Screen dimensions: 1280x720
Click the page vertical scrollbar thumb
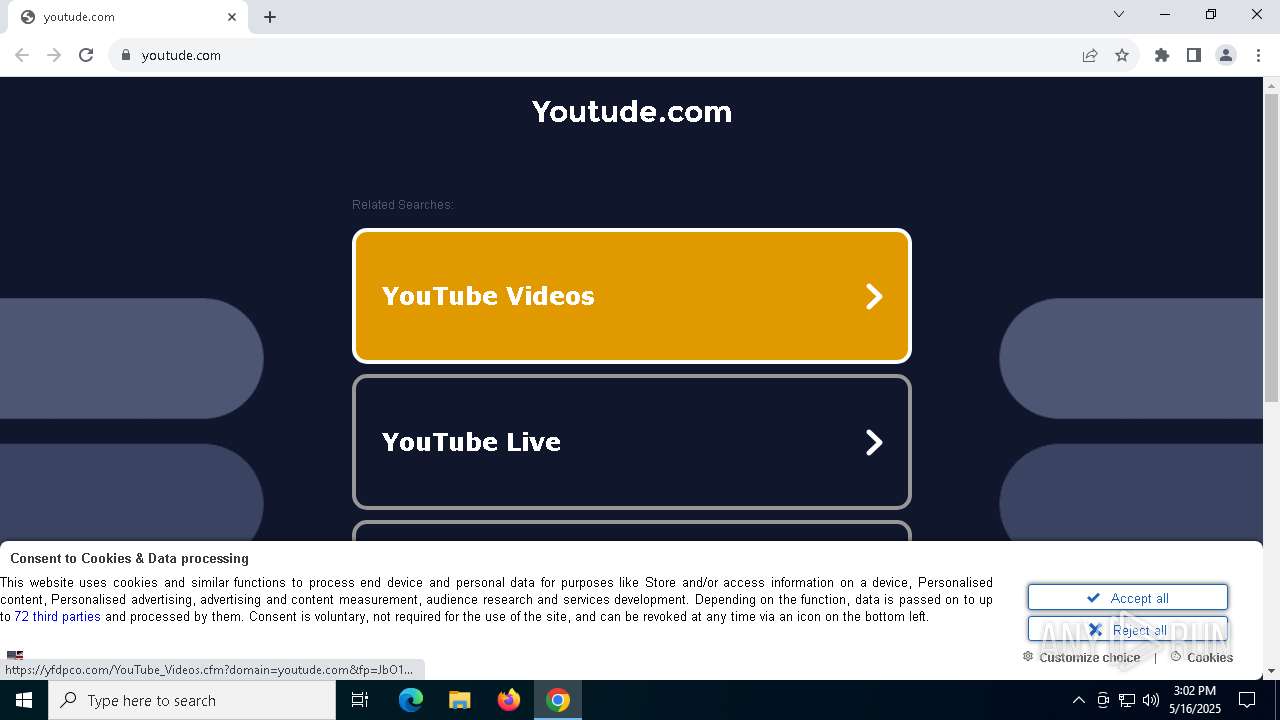tap(1272, 248)
